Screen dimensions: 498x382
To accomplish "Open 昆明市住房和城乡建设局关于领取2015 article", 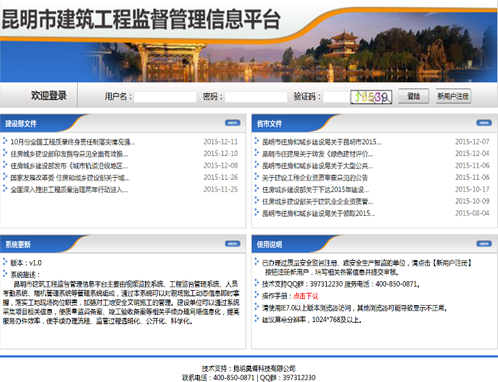I will (x=318, y=213).
